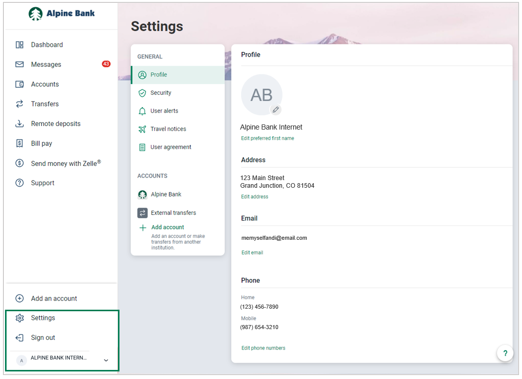Screen dimensions: 522x379
Task: Click the User alerts bell icon
Action: tap(142, 111)
